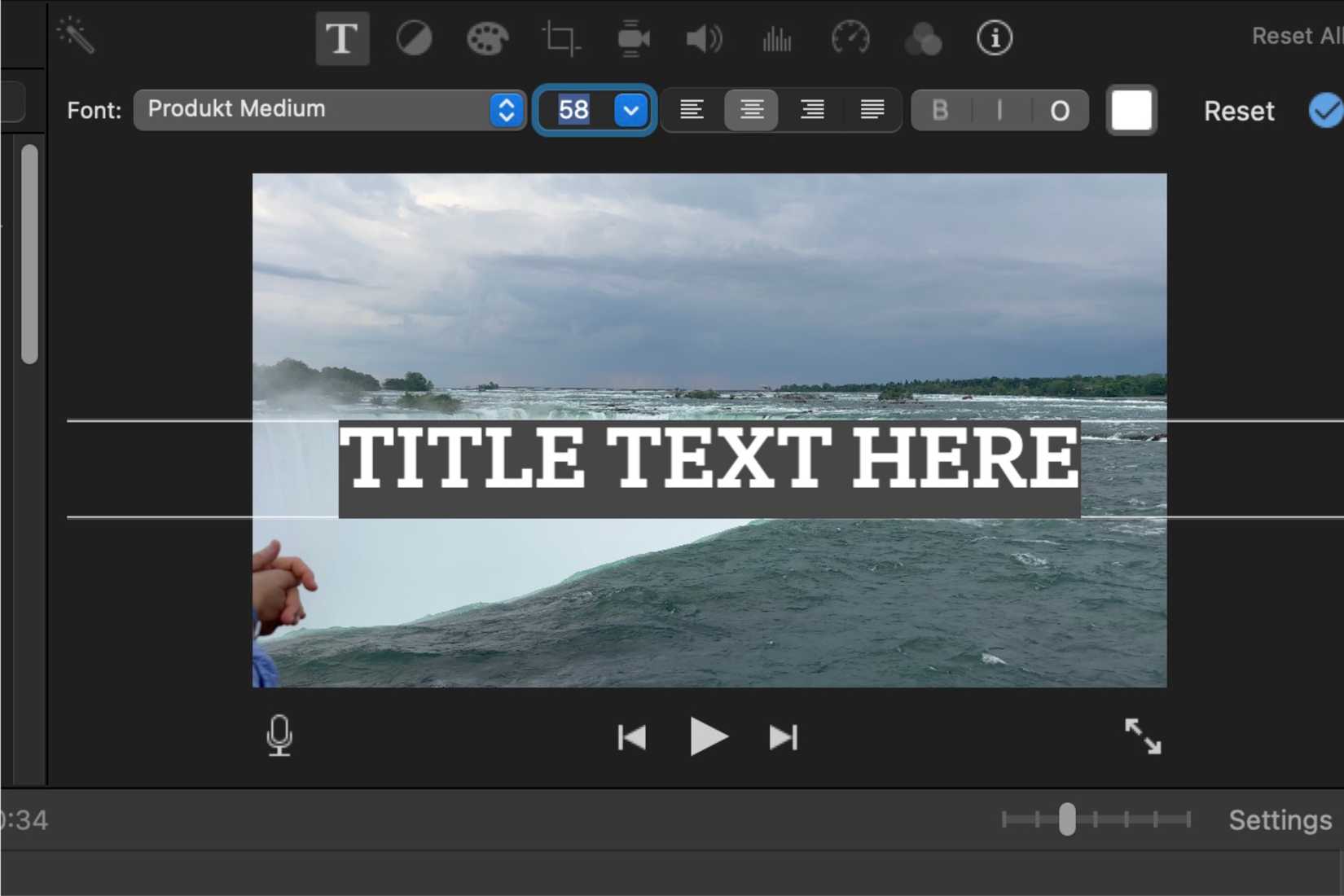The image size is (1344, 896).
Task: Open the timeline Settings menu
Action: click(1280, 819)
